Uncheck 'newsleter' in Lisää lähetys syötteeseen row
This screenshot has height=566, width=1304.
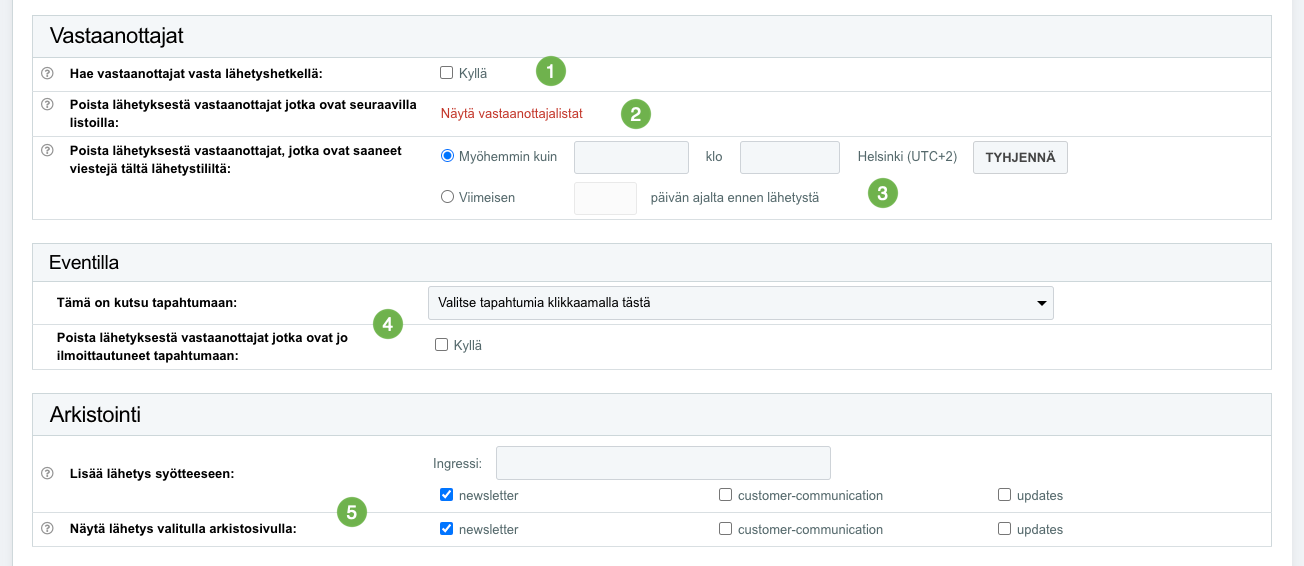click(446, 494)
